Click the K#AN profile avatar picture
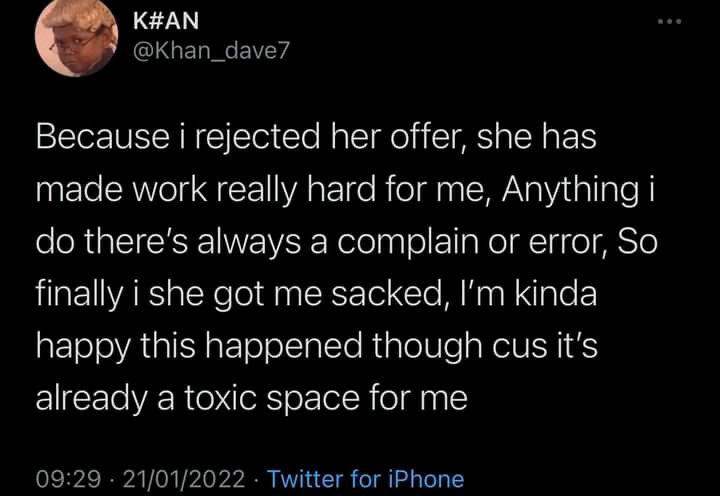720x496 pixels. point(76,37)
